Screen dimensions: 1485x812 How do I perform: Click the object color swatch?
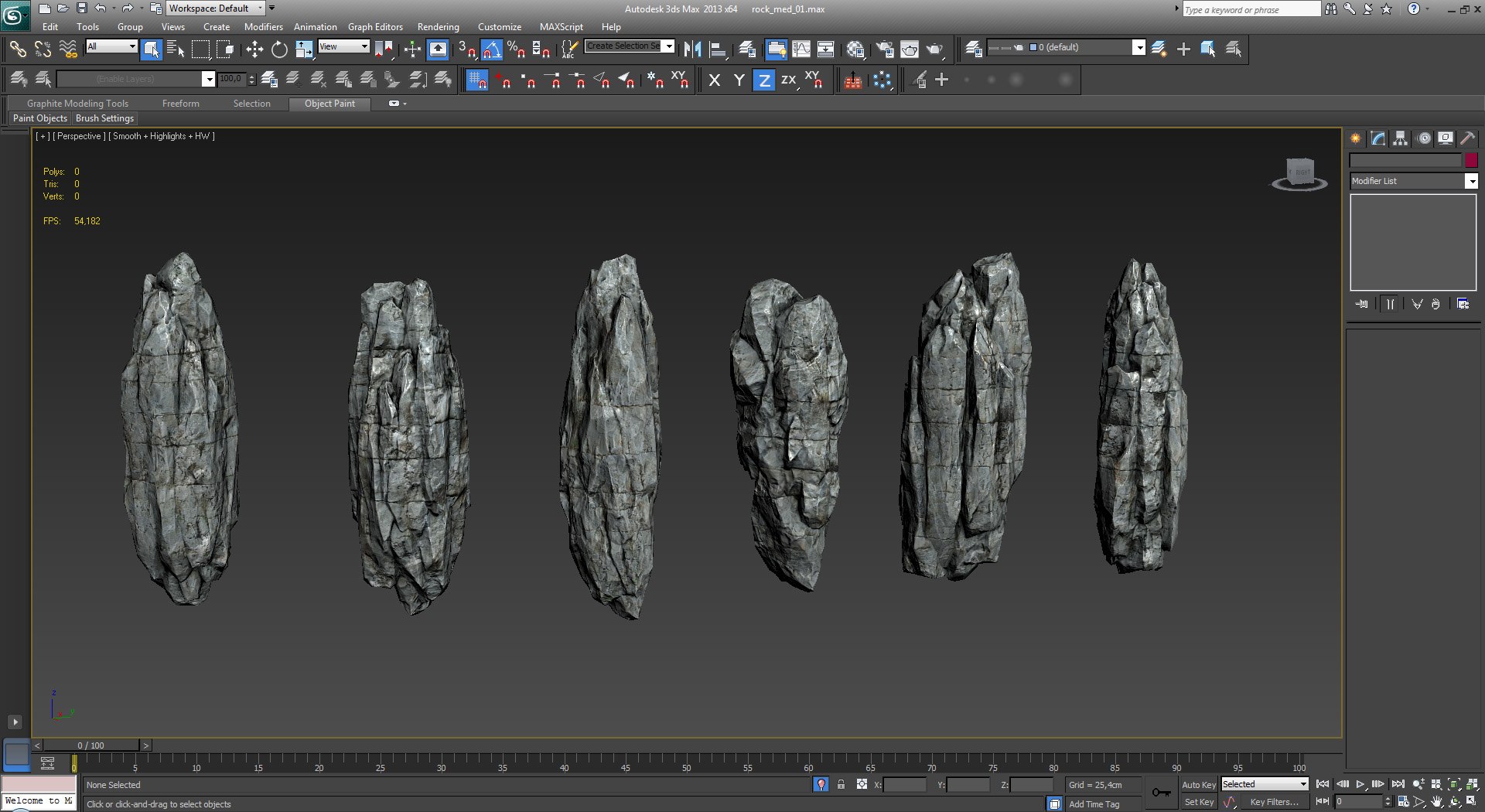(1471, 160)
